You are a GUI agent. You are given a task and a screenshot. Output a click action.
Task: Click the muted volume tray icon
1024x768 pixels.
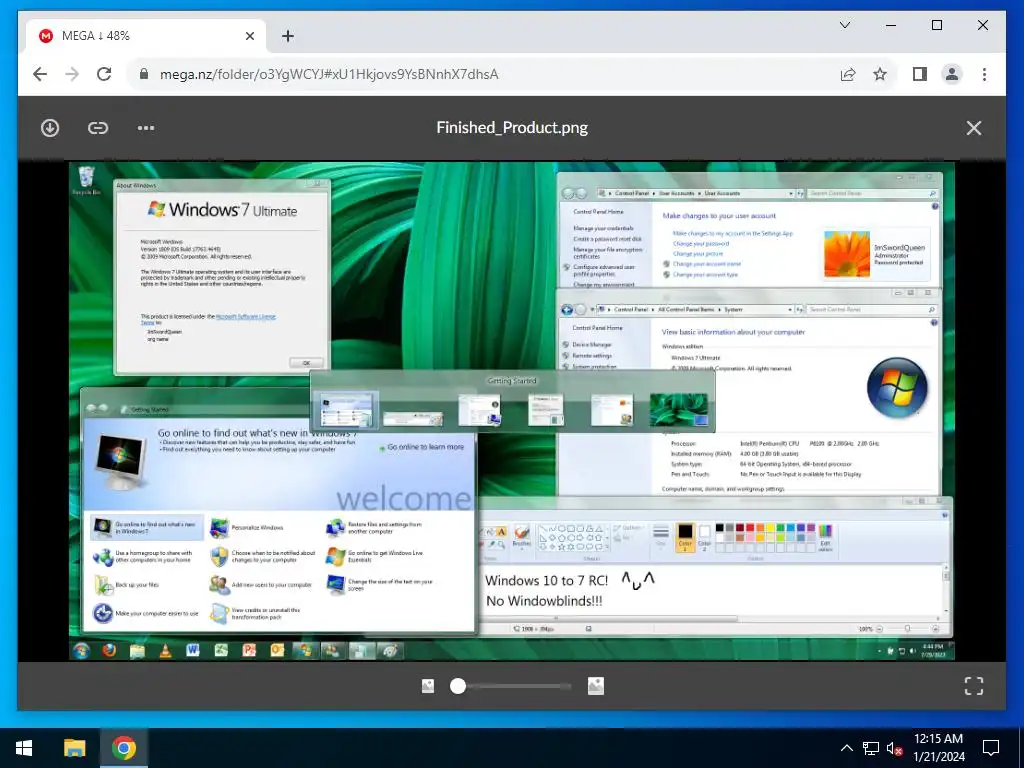click(894, 748)
